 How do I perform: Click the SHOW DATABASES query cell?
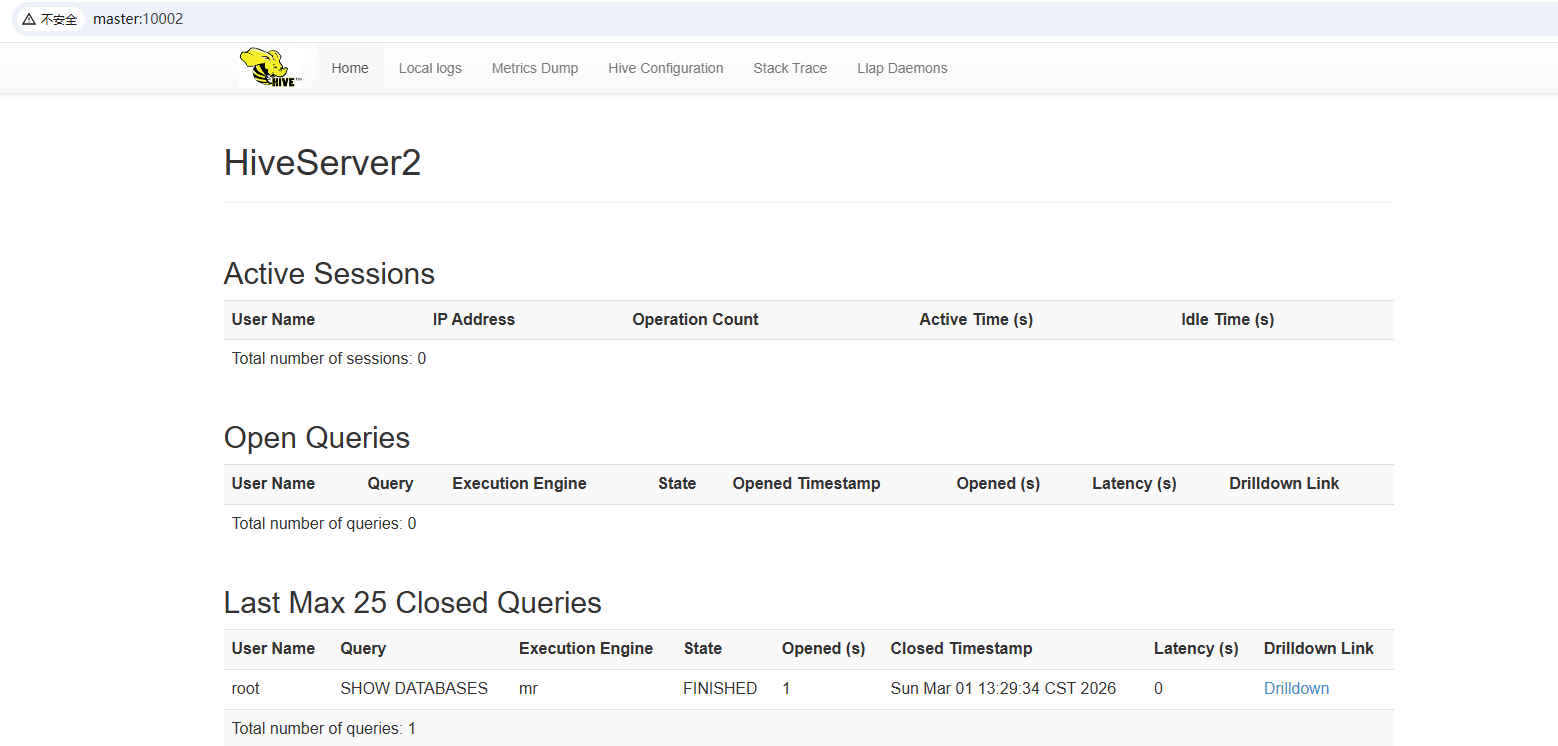414,688
